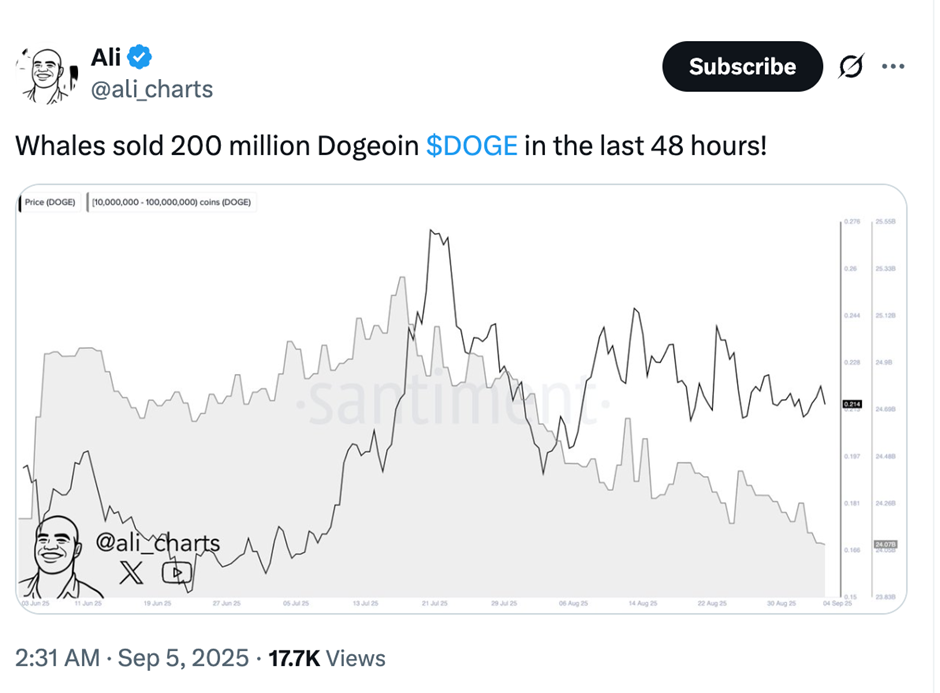Click the 24.07B whale holdings tag

pos(885,544)
